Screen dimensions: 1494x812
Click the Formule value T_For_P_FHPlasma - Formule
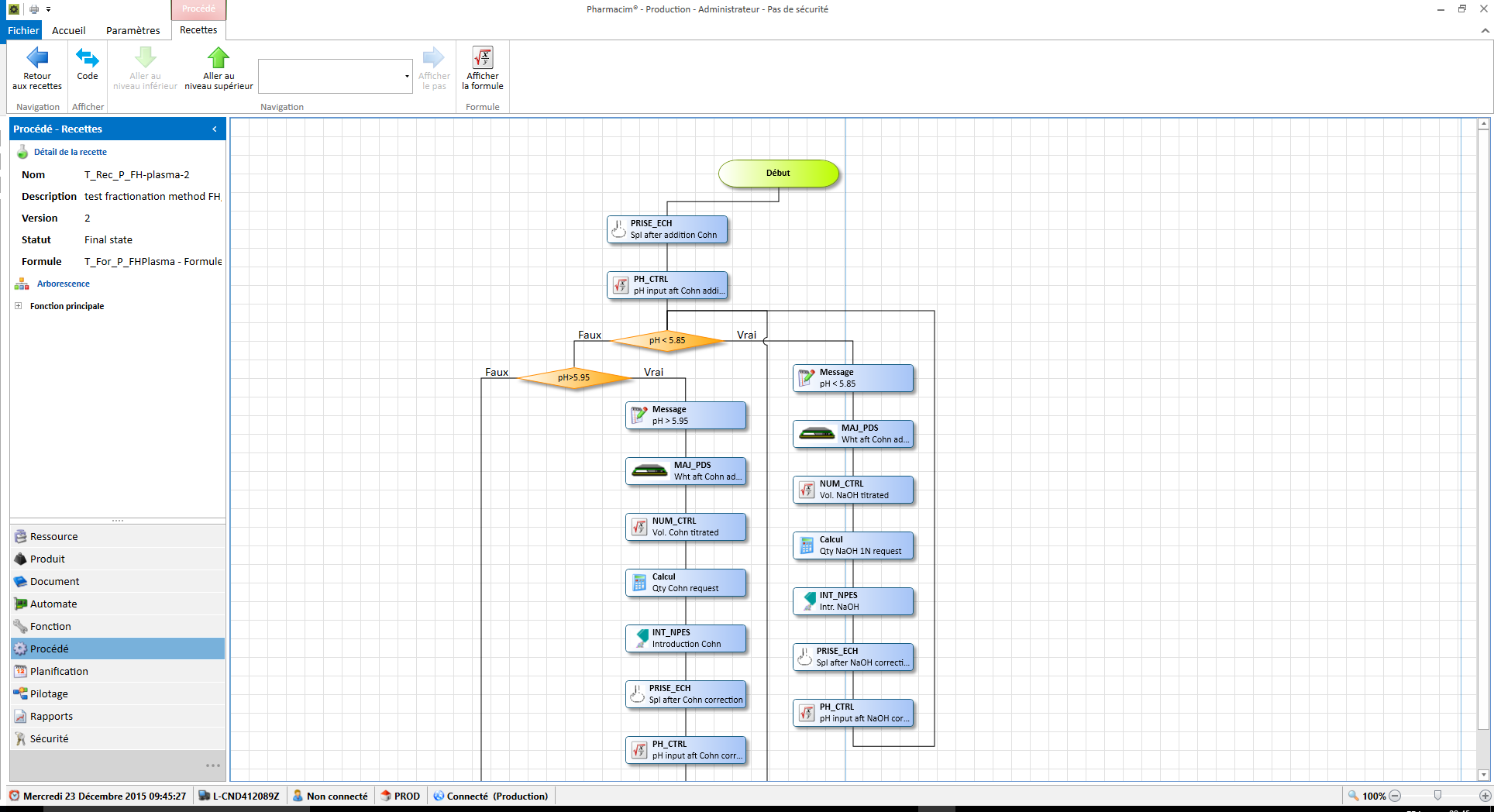pos(153,262)
